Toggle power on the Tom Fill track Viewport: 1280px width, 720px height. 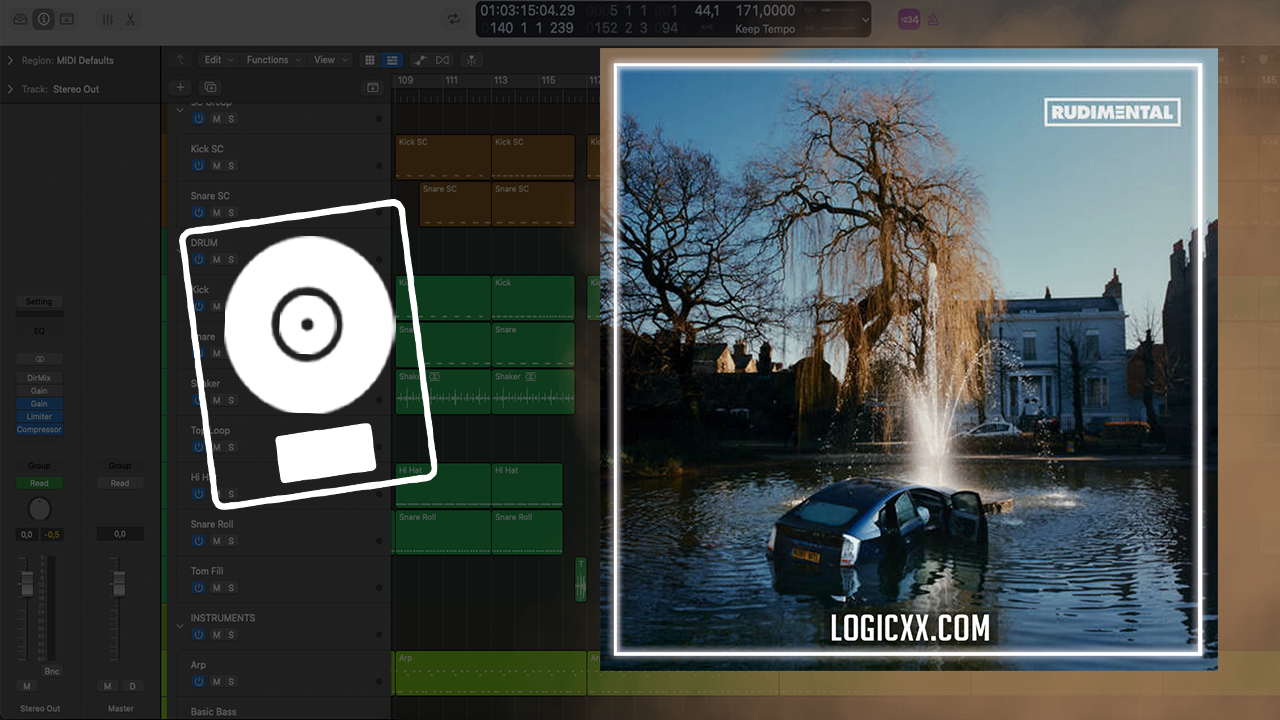pyautogui.click(x=198, y=588)
